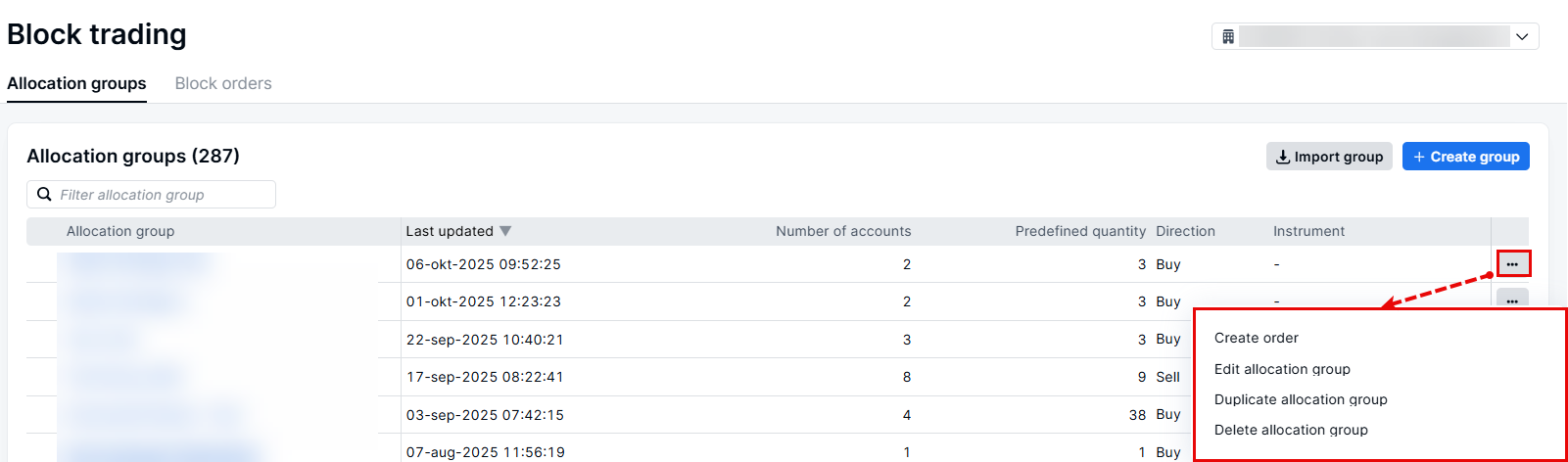Select the Allocation groups tab
Viewport: 1568px width, 462px height.
click(x=76, y=84)
